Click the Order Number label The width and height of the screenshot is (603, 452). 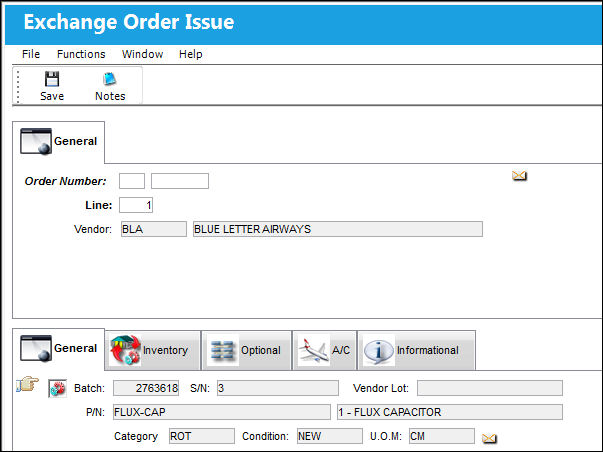65,181
